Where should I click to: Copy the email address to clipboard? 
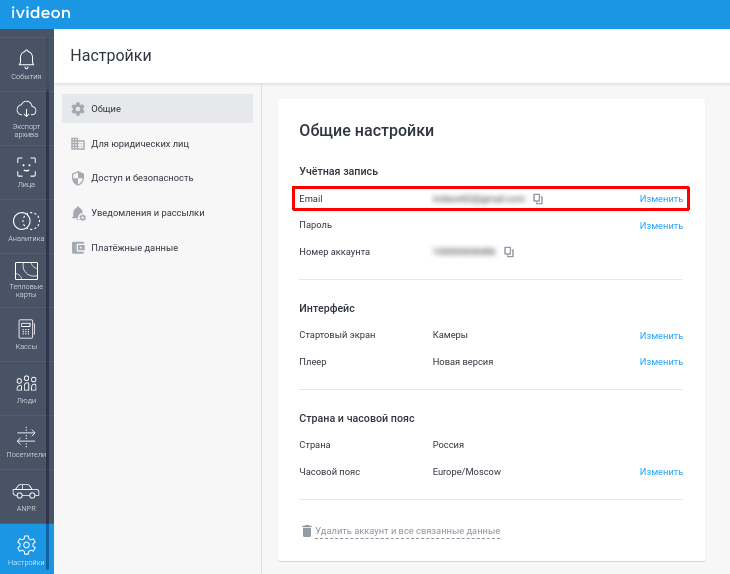coord(538,199)
